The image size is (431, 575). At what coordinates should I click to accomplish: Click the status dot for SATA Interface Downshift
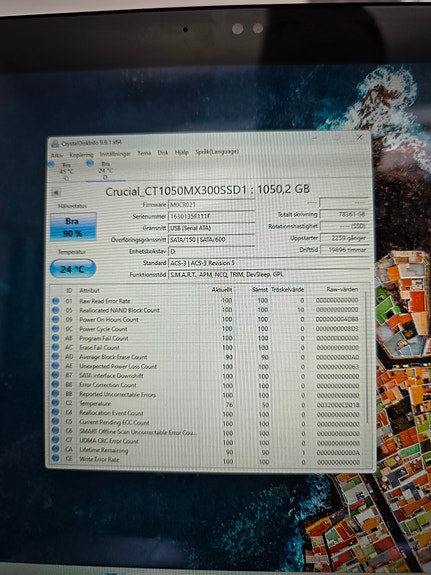pyautogui.click(x=55, y=375)
